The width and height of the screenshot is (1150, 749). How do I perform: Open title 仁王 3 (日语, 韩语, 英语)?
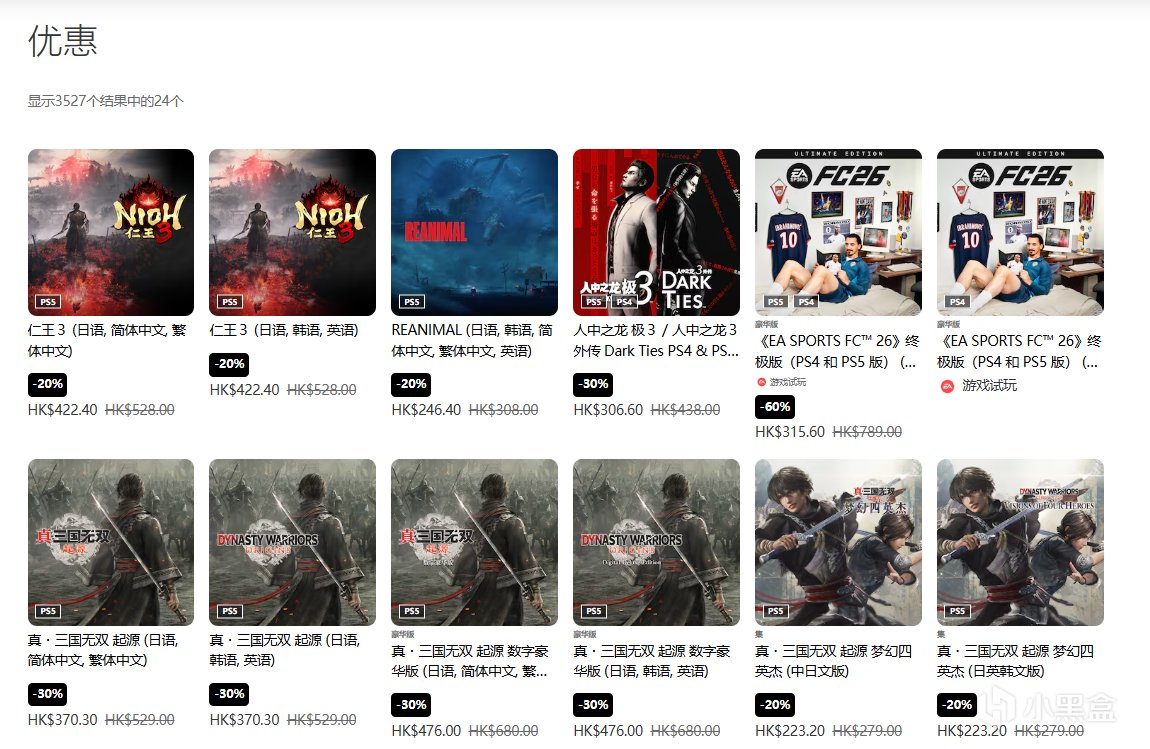(285, 330)
